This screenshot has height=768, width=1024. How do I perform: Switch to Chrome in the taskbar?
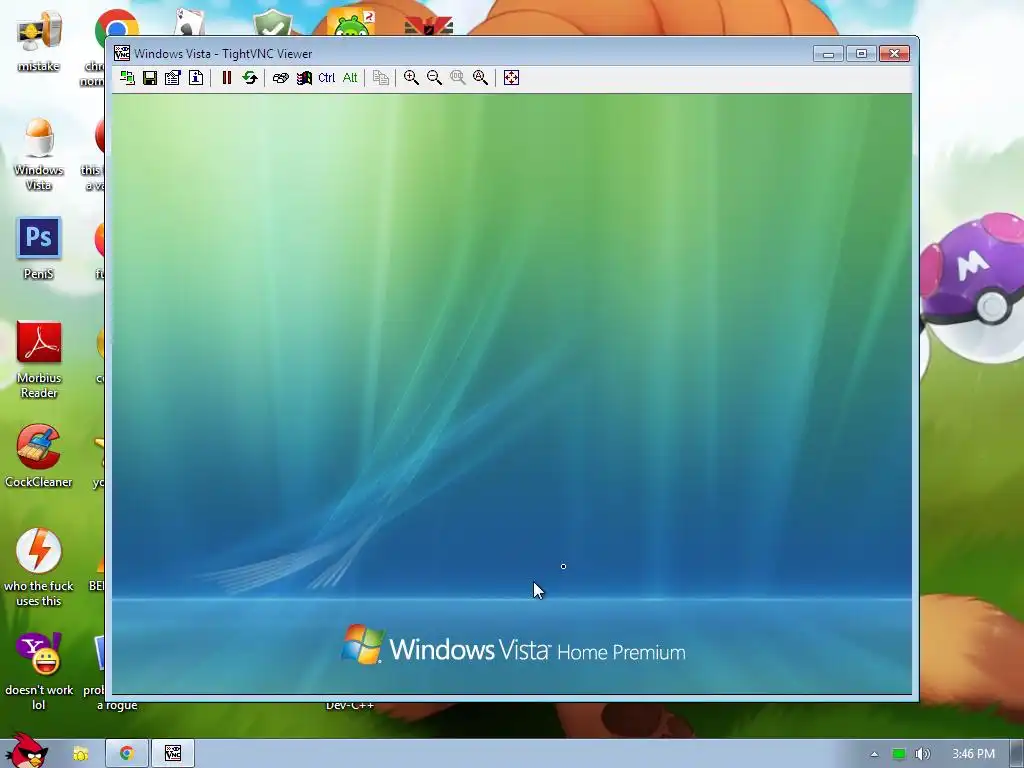[127, 754]
